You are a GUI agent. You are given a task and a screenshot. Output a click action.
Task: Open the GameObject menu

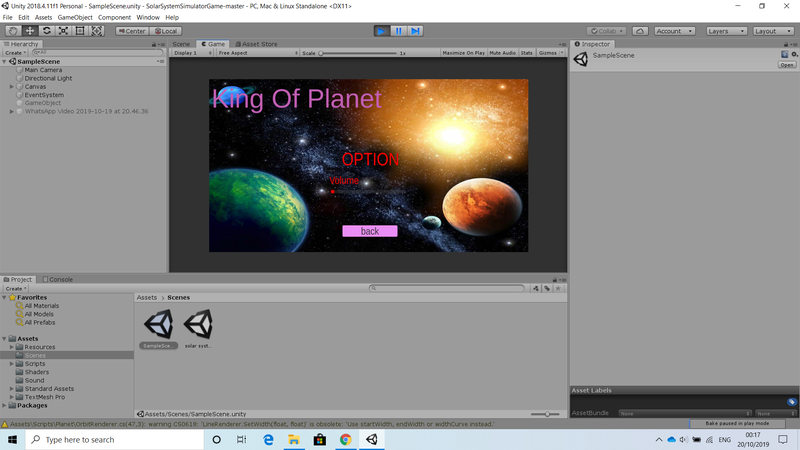click(77, 17)
